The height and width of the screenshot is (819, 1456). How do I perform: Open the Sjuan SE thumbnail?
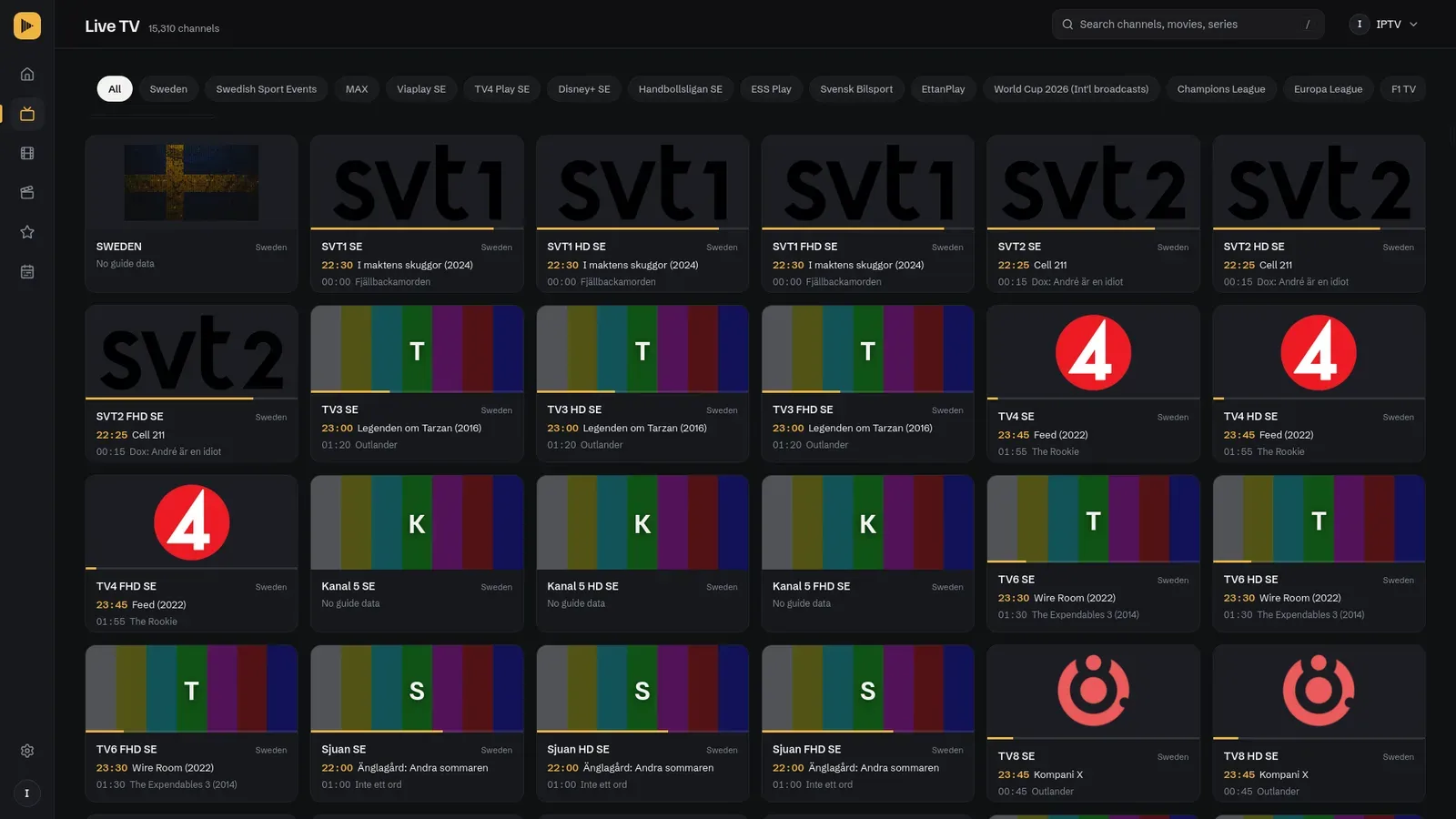417,689
